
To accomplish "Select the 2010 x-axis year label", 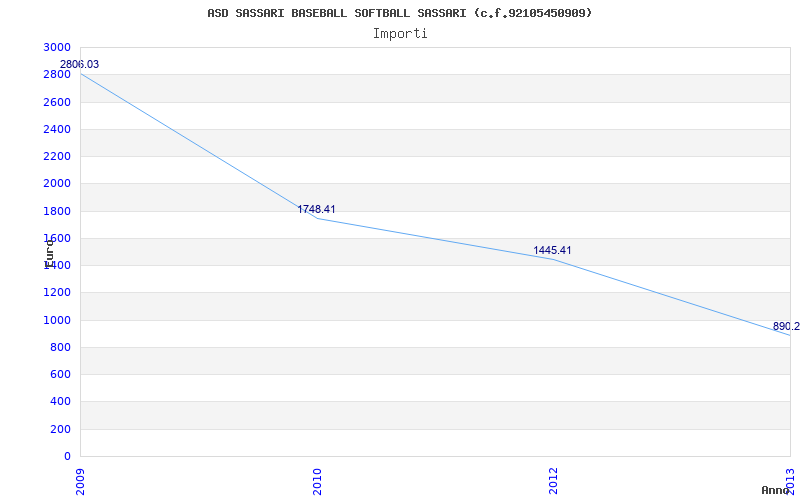I will pyautogui.click(x=317, y=481).
